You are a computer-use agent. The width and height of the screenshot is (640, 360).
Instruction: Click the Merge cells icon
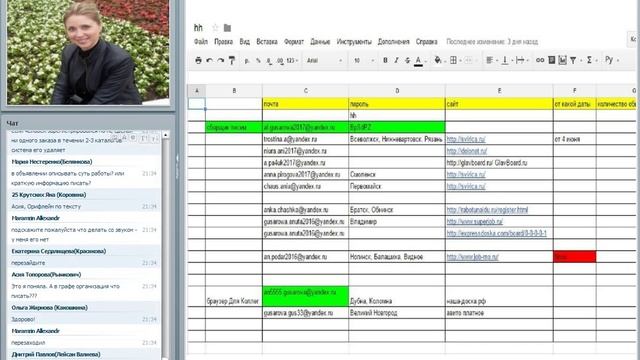[x=469, y=60]
